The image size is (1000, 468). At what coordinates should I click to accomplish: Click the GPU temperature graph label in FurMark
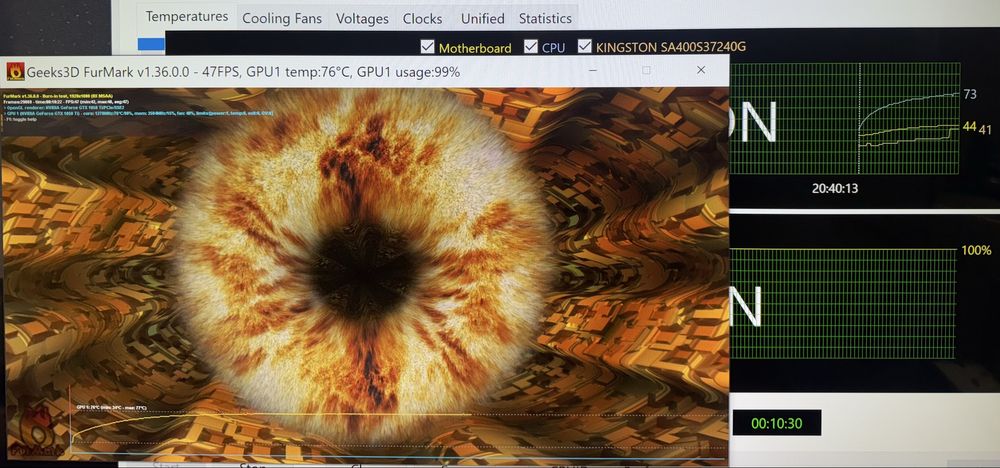click(112, 407)
